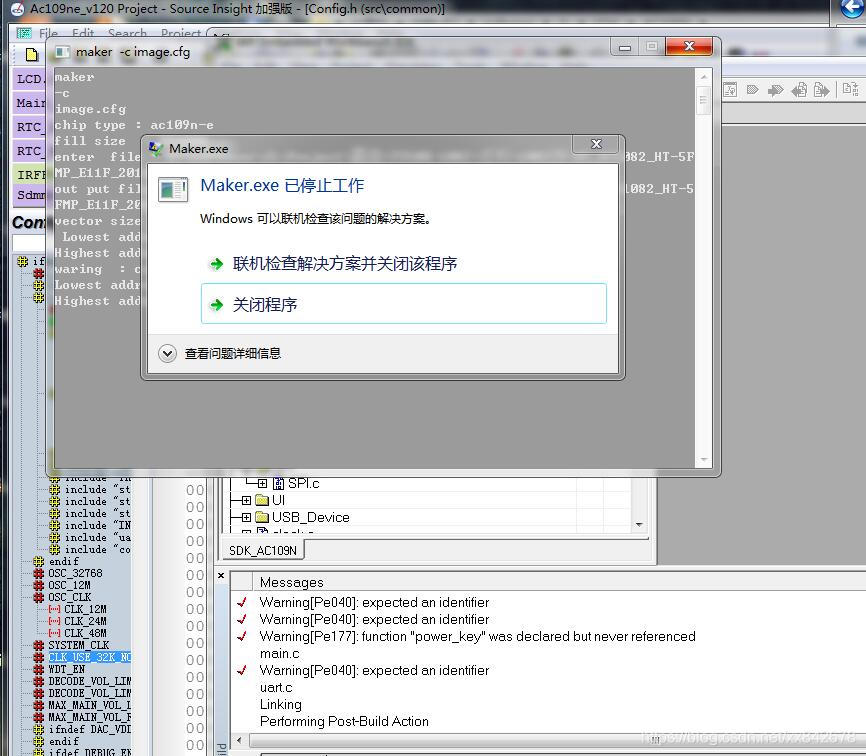Select CLK_48M enum member
This screenshot has width=866, height=756.
85,633
